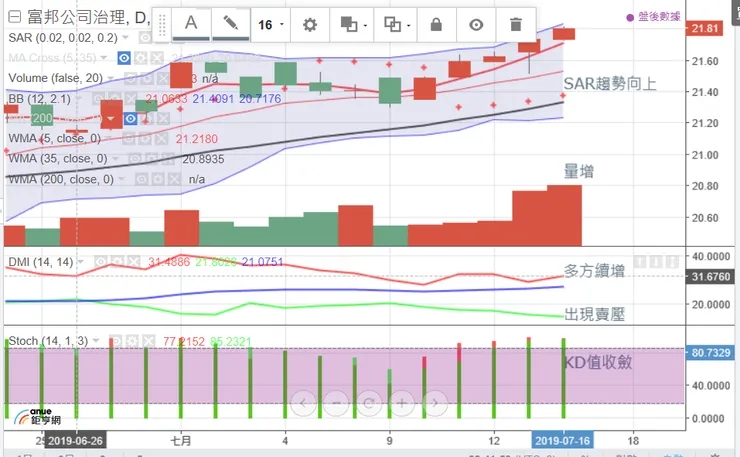Click the chart move left arrow button
The width and height of the screenshot is (740, 457).
(303, 403)
